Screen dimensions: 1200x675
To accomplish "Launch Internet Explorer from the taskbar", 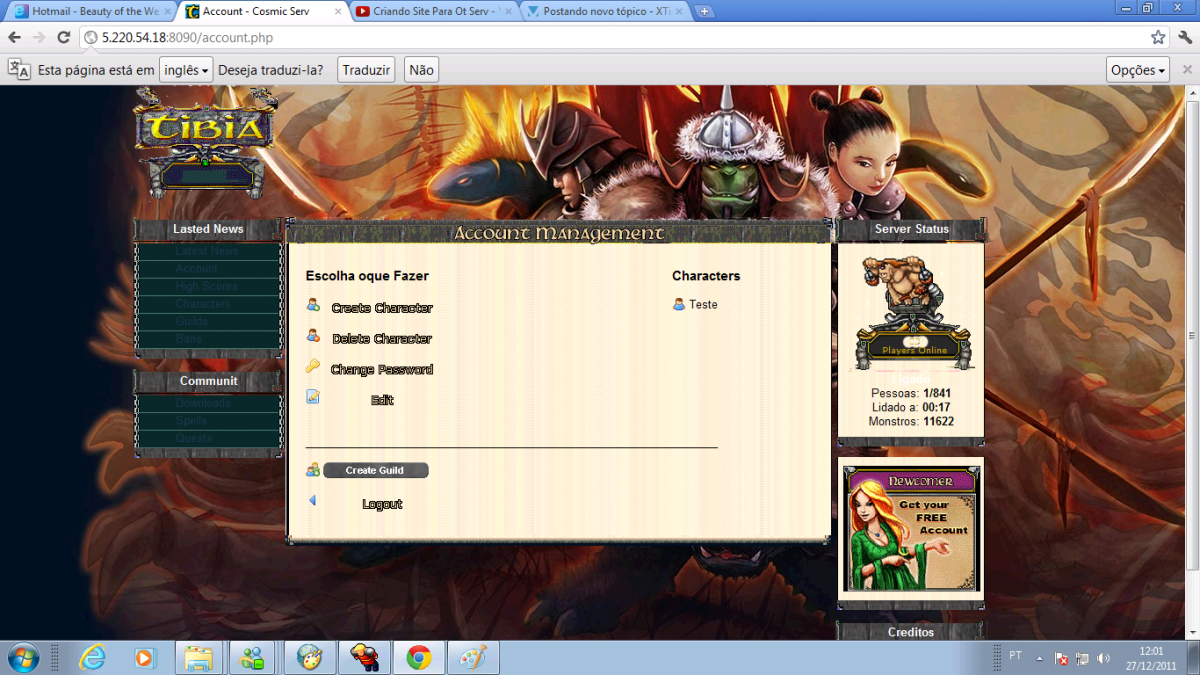I will (93, 658).
